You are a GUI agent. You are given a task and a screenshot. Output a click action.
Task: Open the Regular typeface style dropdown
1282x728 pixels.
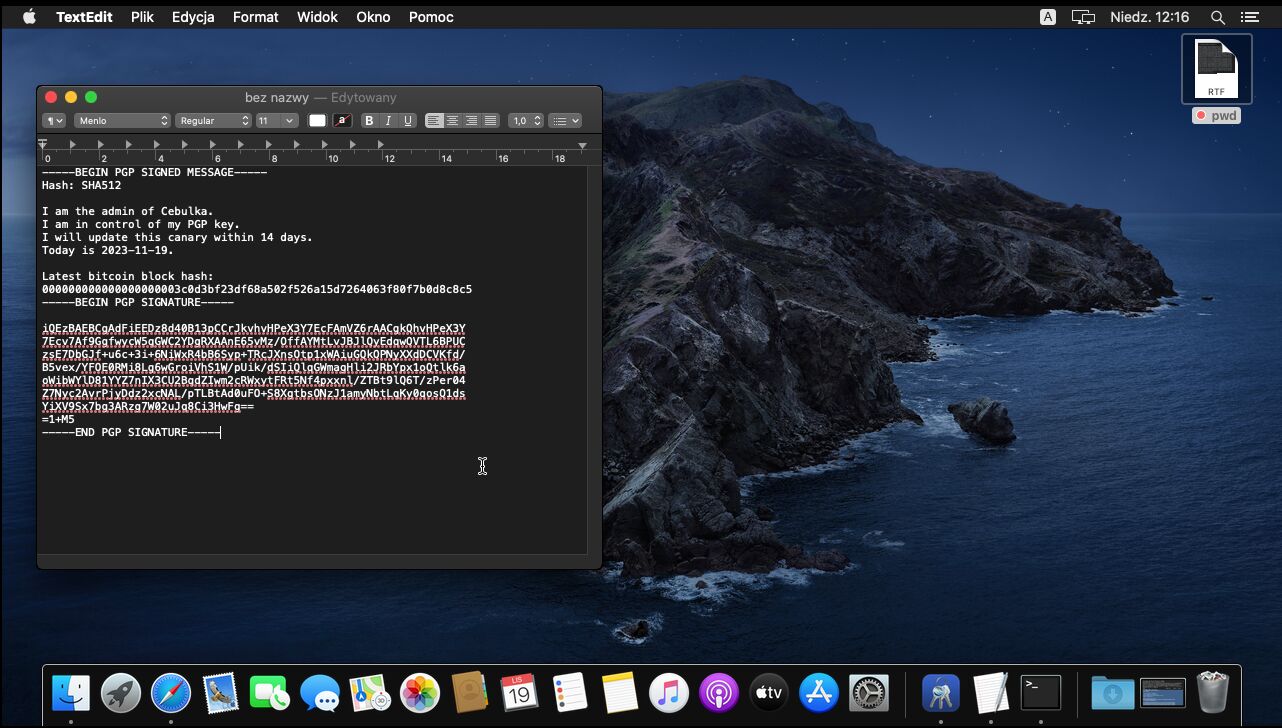[x=214, y=121]
